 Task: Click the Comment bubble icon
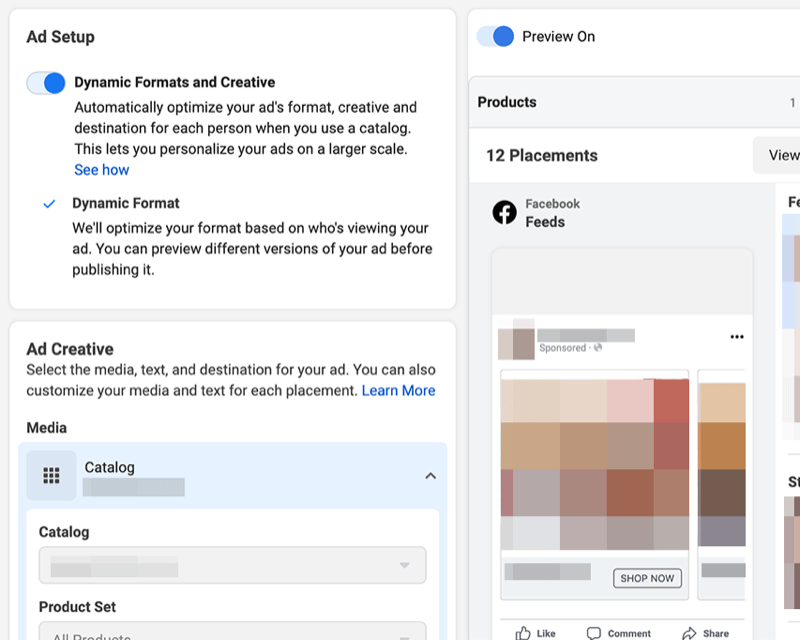(x=594, y=633)
